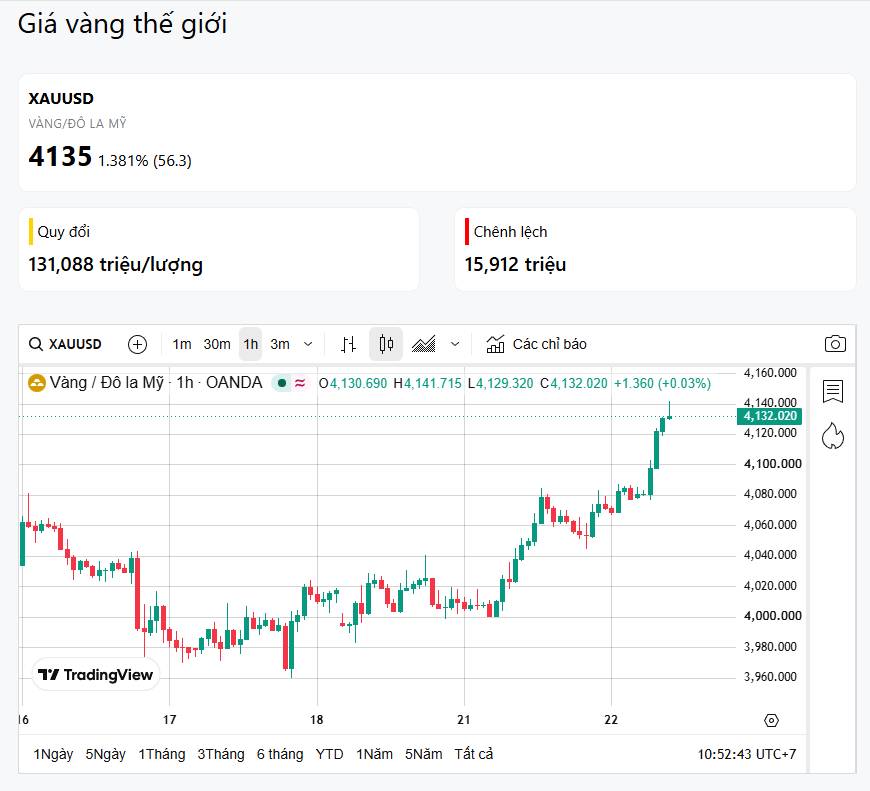870x791 pixels.
Task: Set range to Tất cả
Action: (473, 754)
